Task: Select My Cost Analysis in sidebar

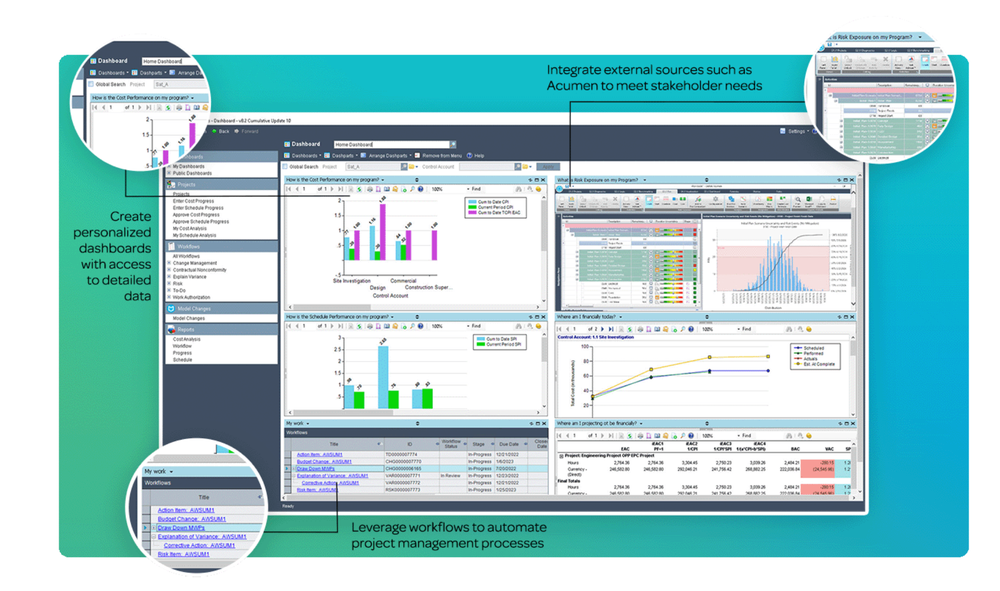Action: [x=190, y=228]
